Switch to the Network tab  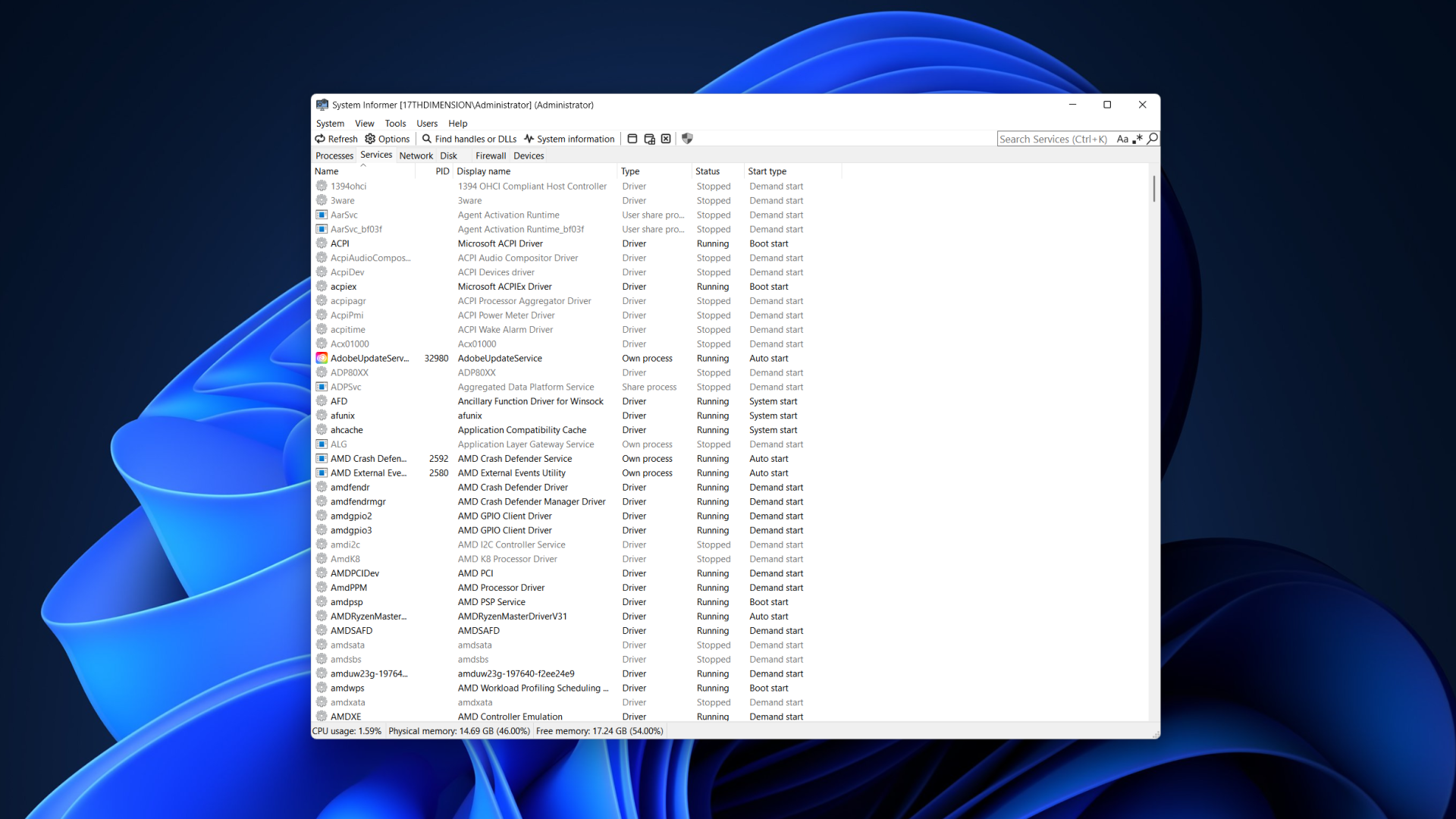[x=416, y=156]
